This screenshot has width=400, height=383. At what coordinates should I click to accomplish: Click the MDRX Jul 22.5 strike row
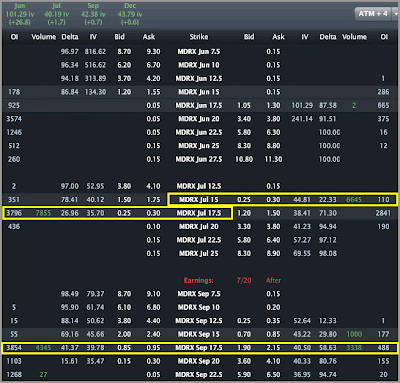coord(200,240)
